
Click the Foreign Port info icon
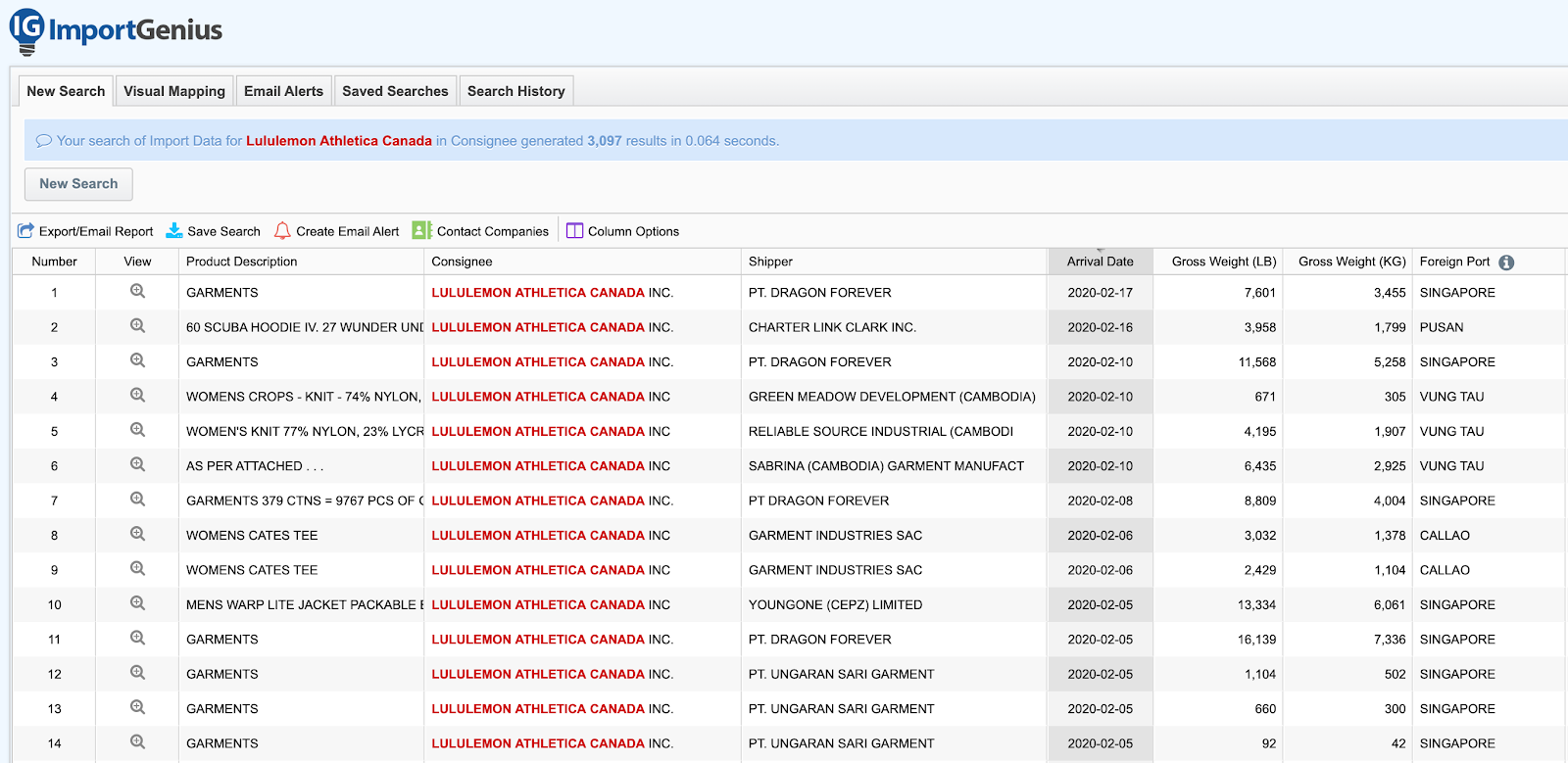click(x=1506, y=262)
